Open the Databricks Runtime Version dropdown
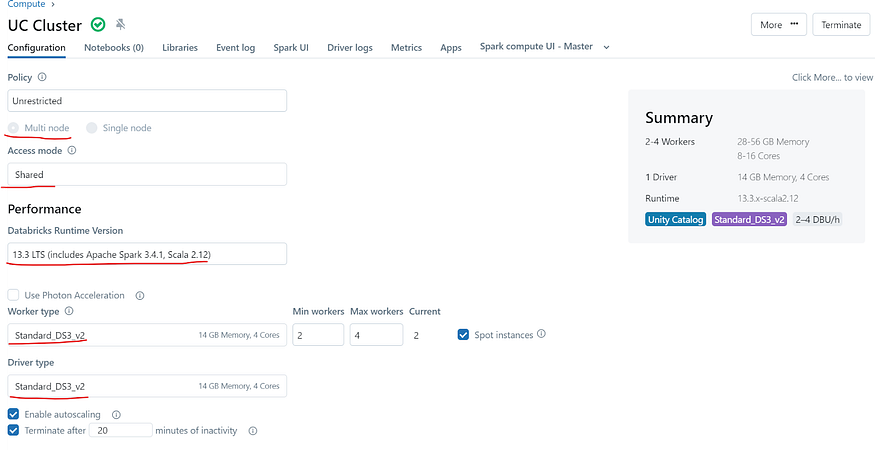Viewport: 875px width, 450px height. (x=147, y=254)
